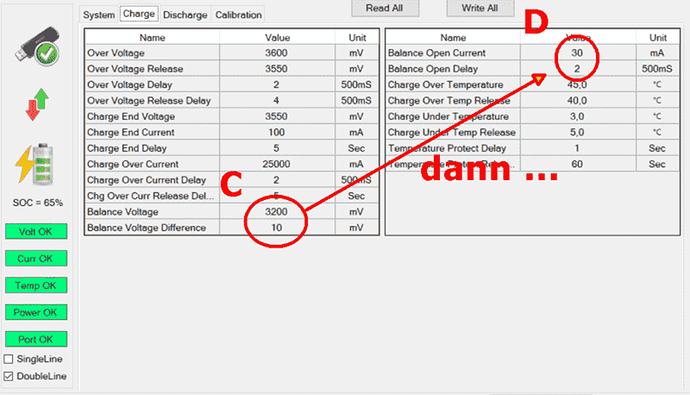Click the Over Voltage Release Delay row name
690x395 pixels.
click(x=149, y=100)
